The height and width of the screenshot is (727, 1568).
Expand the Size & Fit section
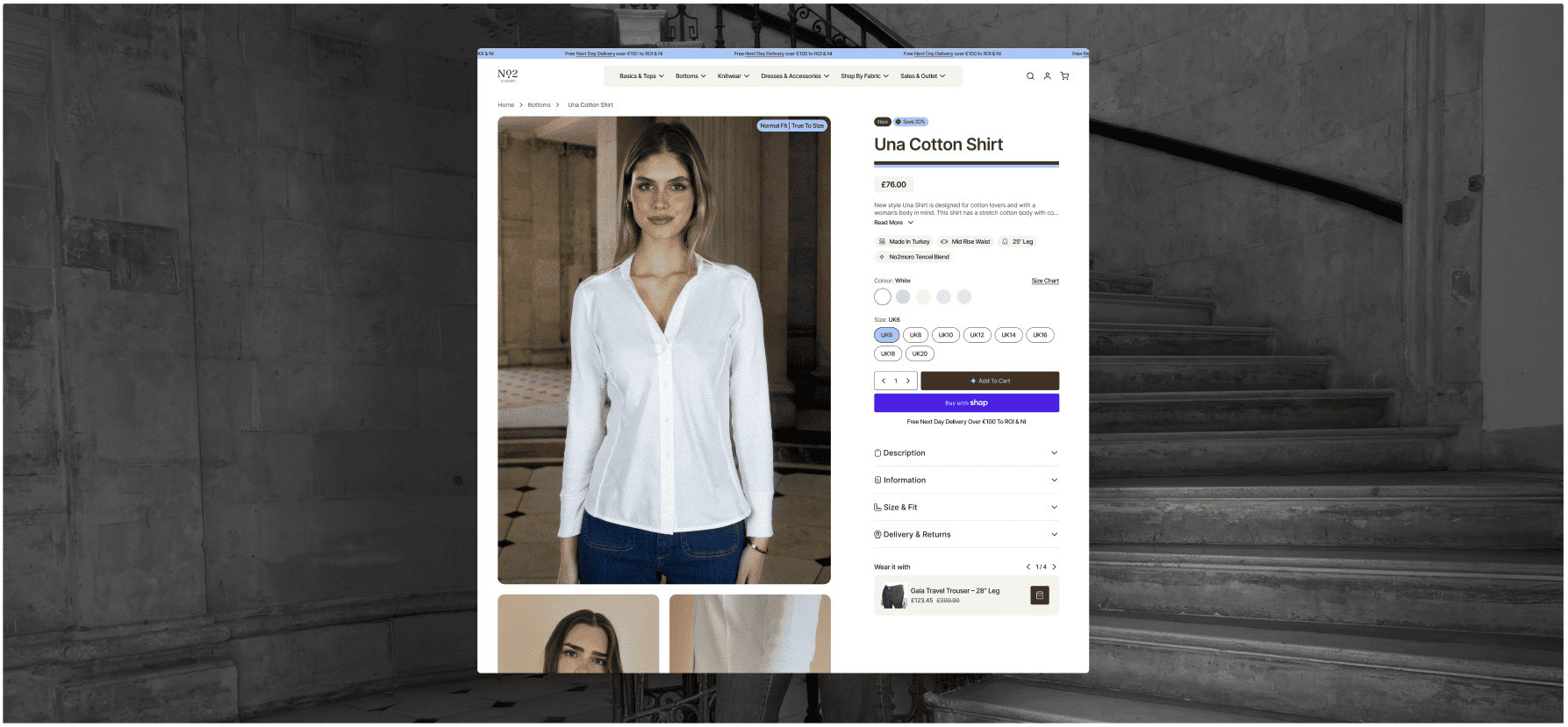(x=966, y=508)
